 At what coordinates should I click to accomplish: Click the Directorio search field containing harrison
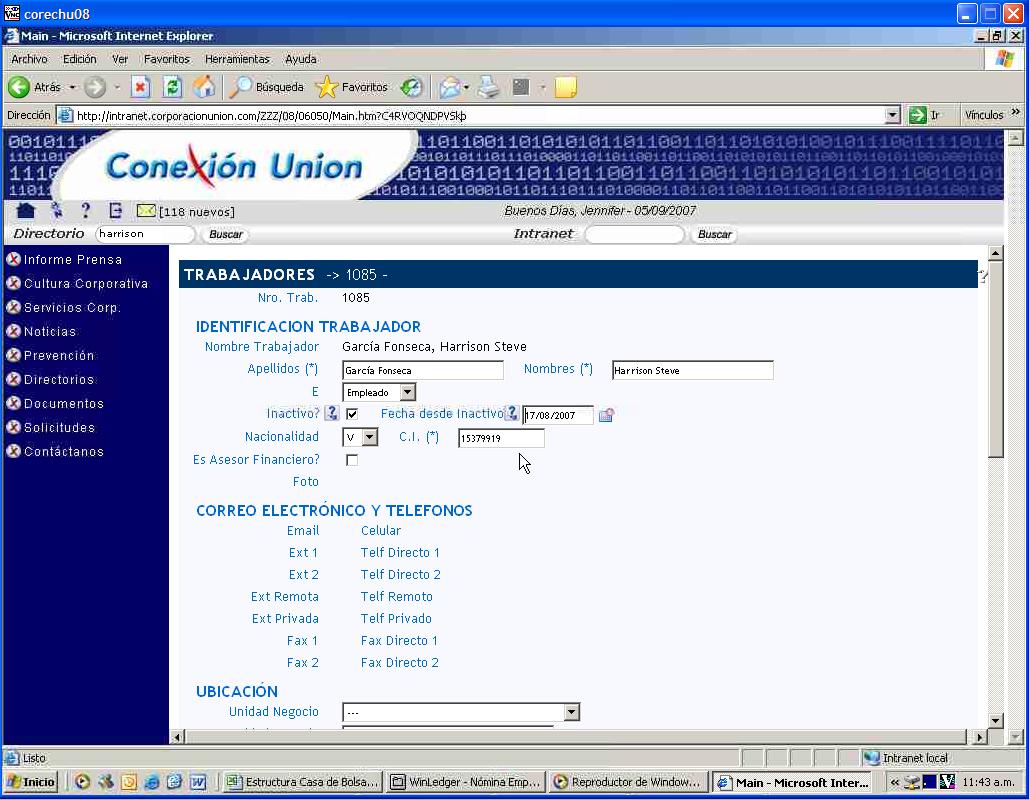tap(145, 234)
